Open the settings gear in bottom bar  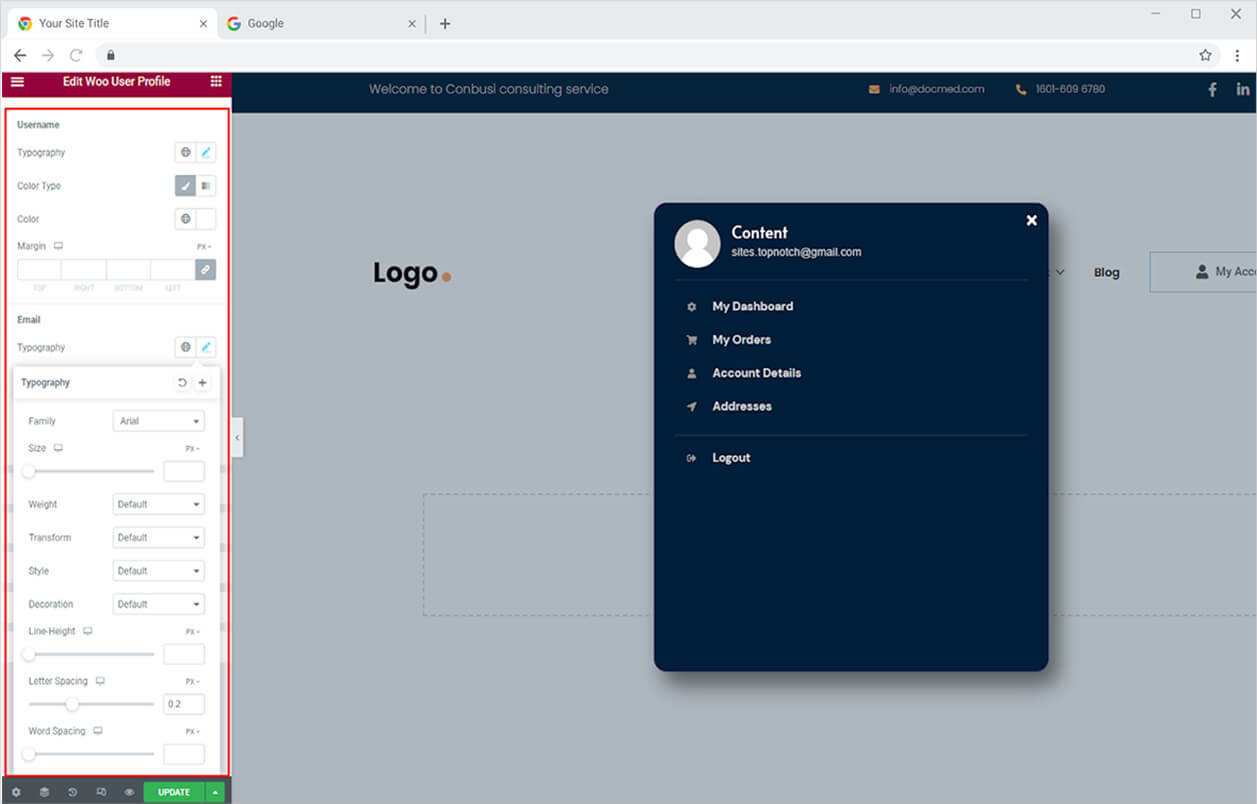tap(16, 792)
